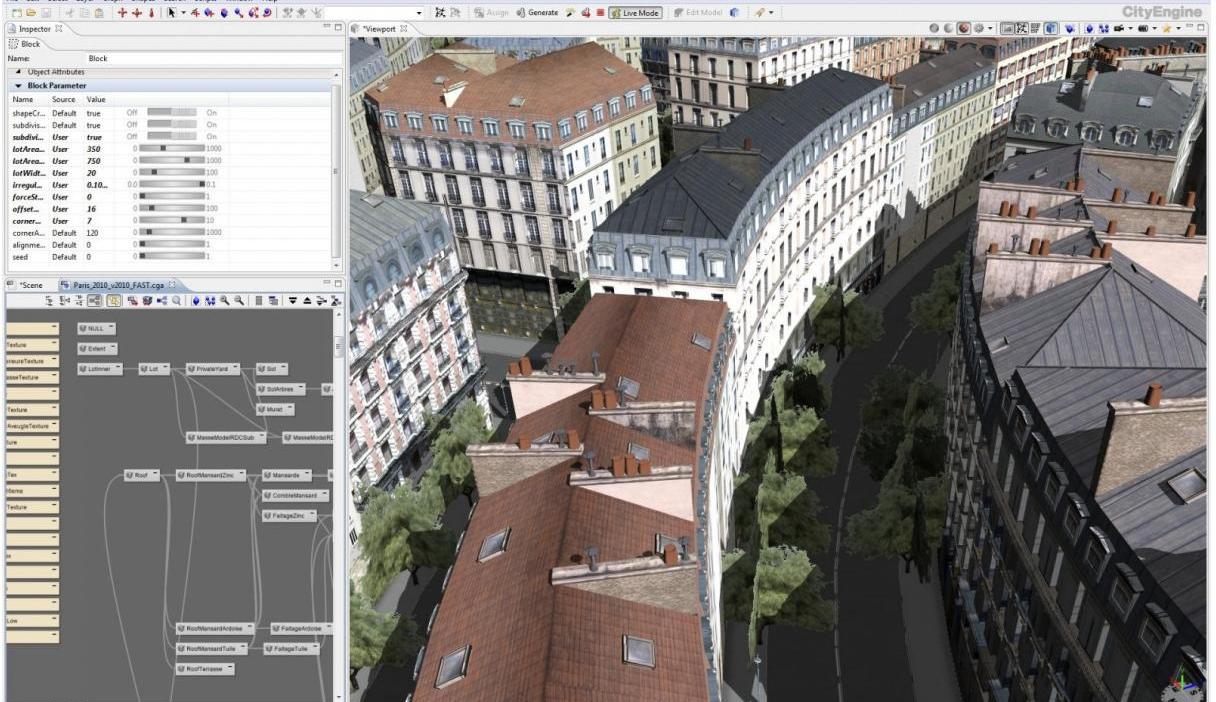Toggle the shapeCr... Off/On switch
Image resolution: width=1216 pixels, height=702 pixels.
172,113
